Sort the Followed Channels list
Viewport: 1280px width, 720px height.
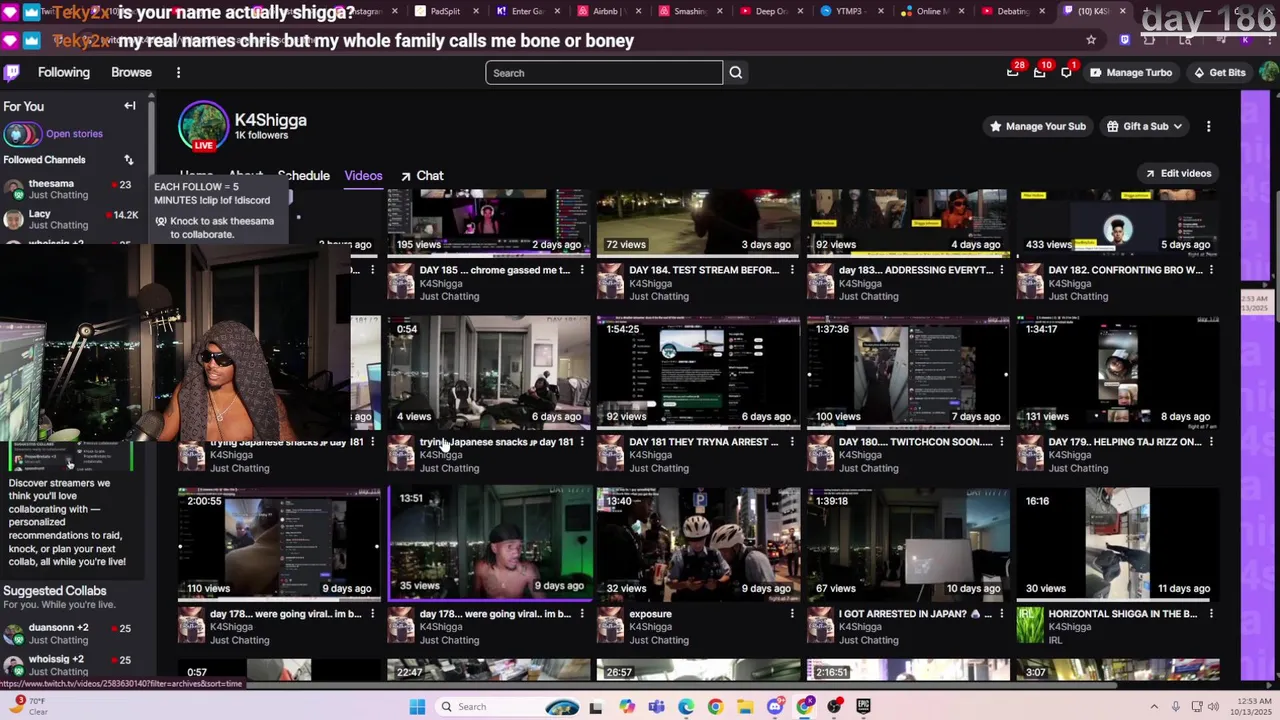pyautogui.click(x=128, y=160)
